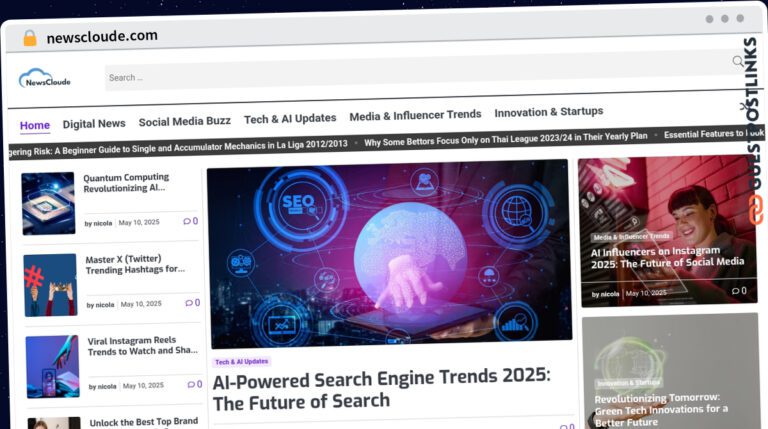Click the NewsCloude cloud logo

tap(45, 78)
